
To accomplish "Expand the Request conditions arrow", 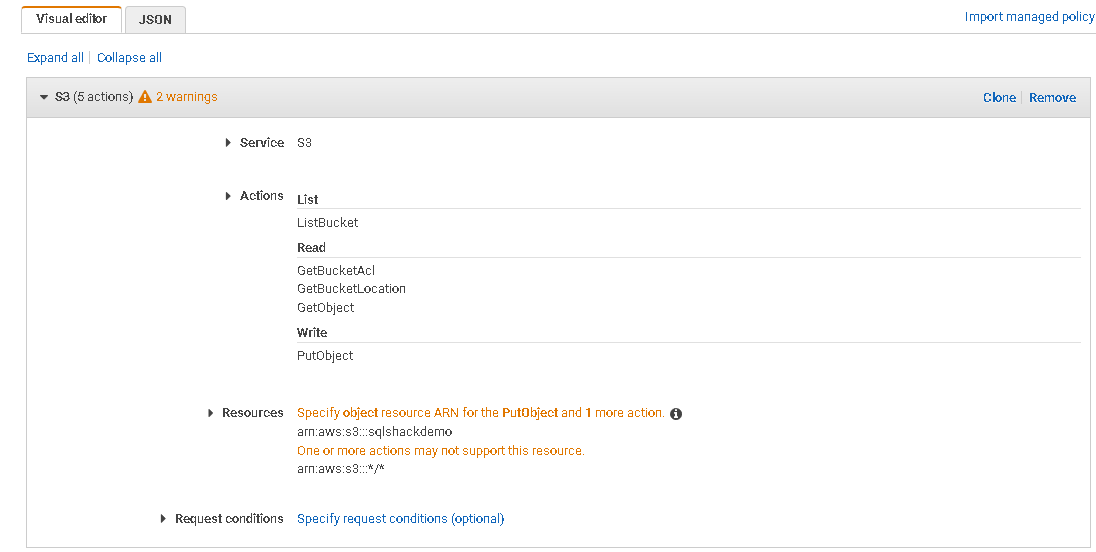I will [x=164, y=519].
